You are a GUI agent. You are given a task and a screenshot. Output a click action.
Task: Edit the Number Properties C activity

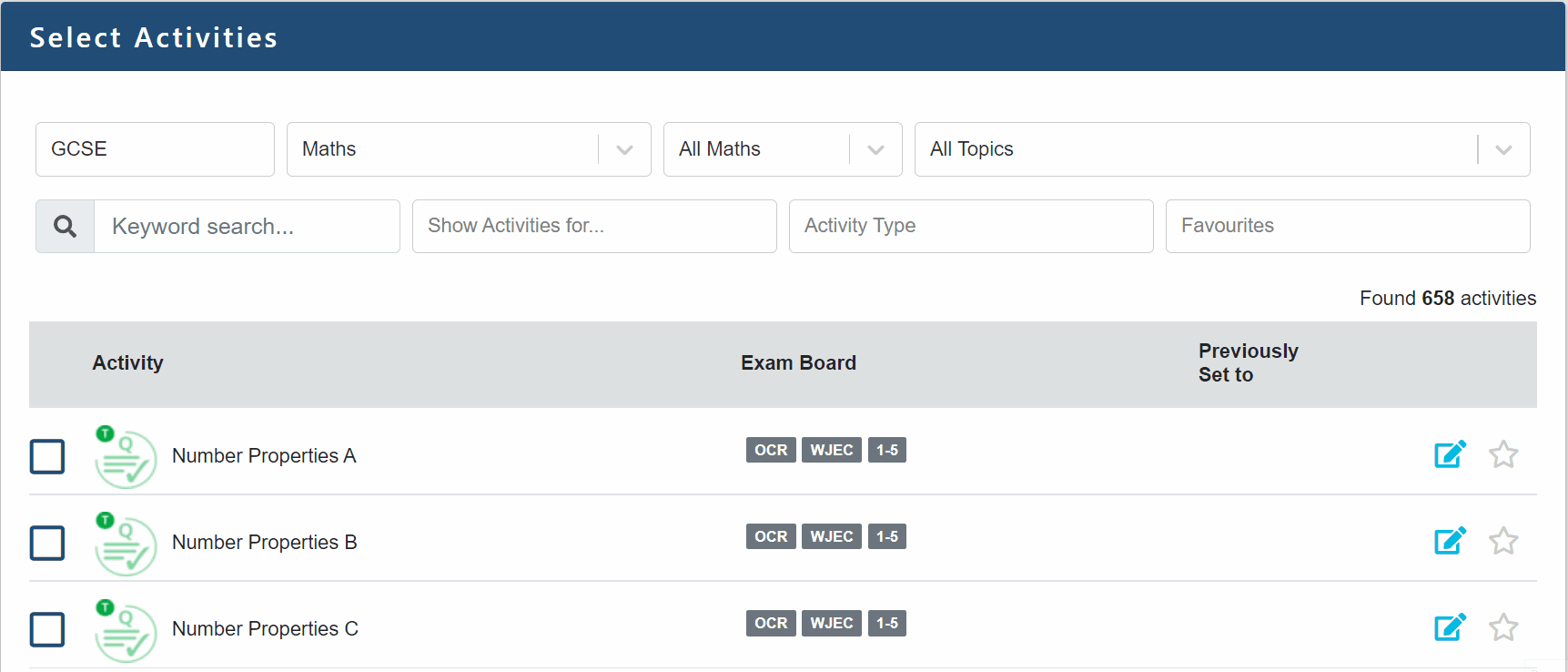pyautogui.click(x=1450, y=626)
